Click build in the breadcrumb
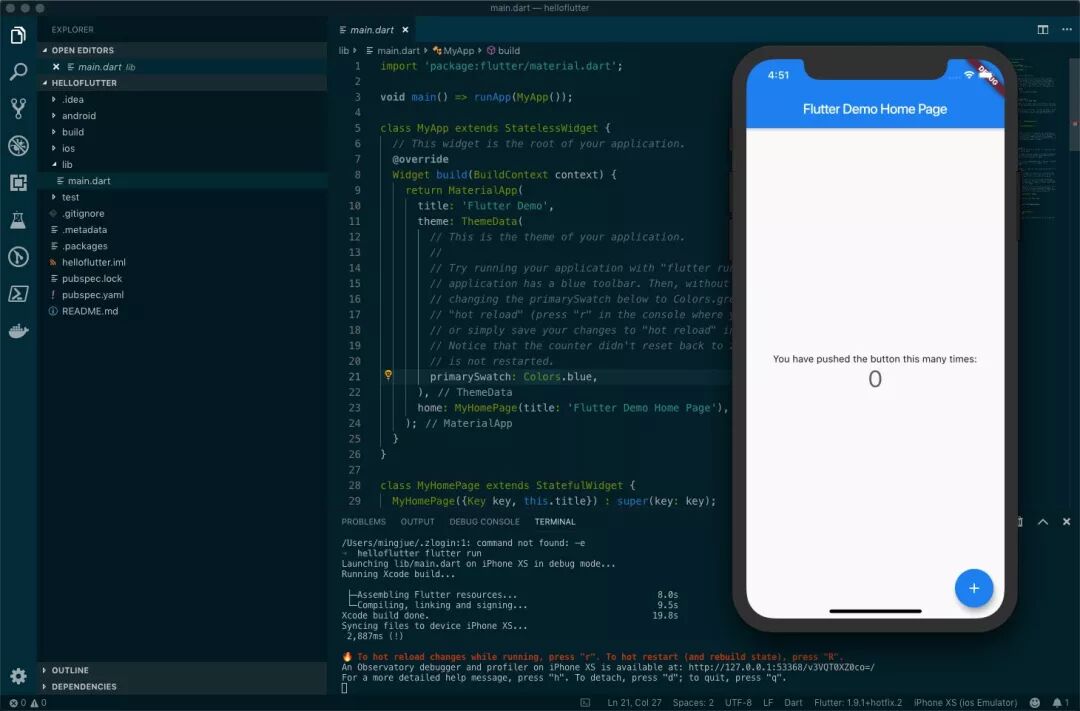This screenshot has height=711, width=1080. [x=503, y=50]
